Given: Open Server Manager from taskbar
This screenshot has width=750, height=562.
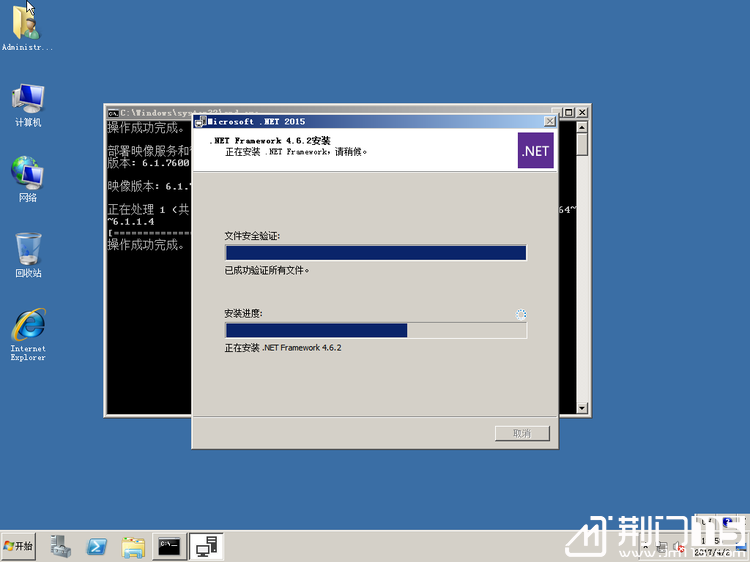Looking at the screenshot, I should pos(61,546).
